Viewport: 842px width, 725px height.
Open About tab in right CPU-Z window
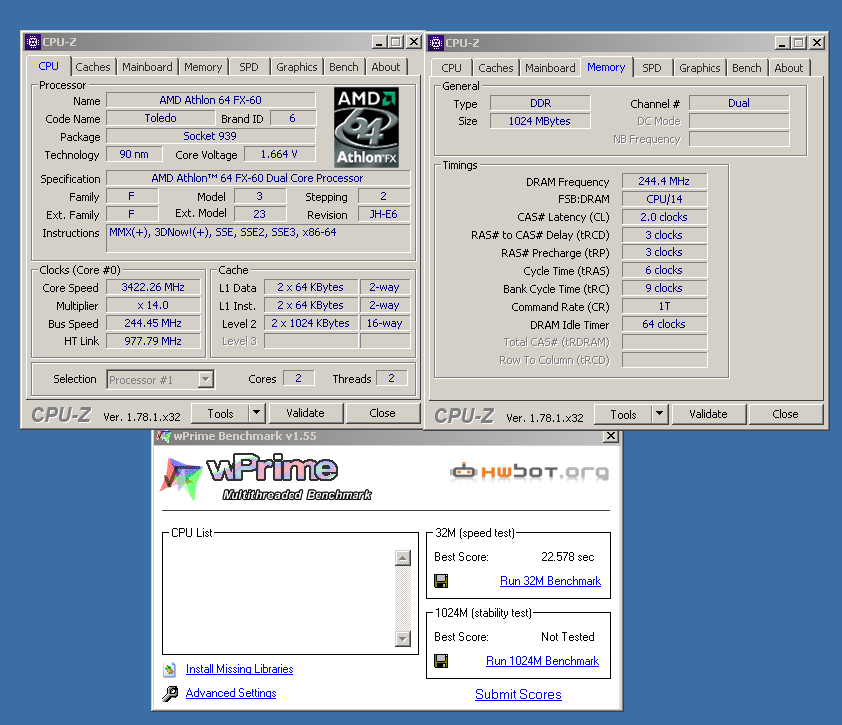(789, 68)
